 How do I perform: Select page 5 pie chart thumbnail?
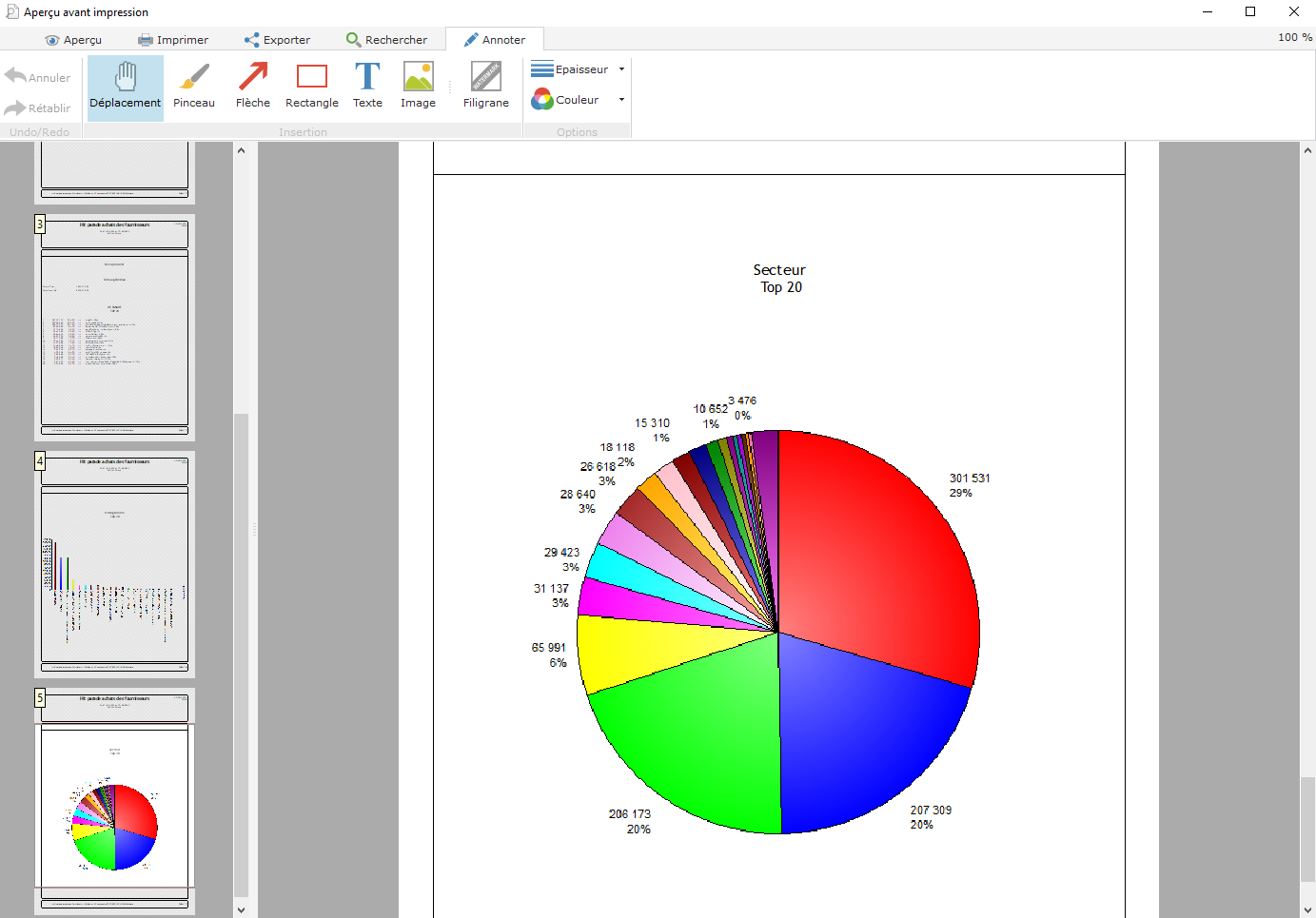115,801
